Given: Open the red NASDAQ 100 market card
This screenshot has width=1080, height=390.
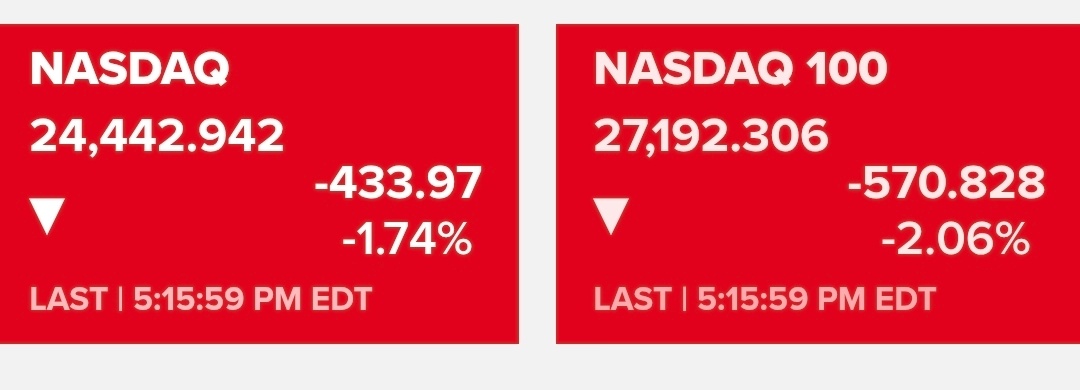Looking at the screenshot, I should click(x=818, y=183).
